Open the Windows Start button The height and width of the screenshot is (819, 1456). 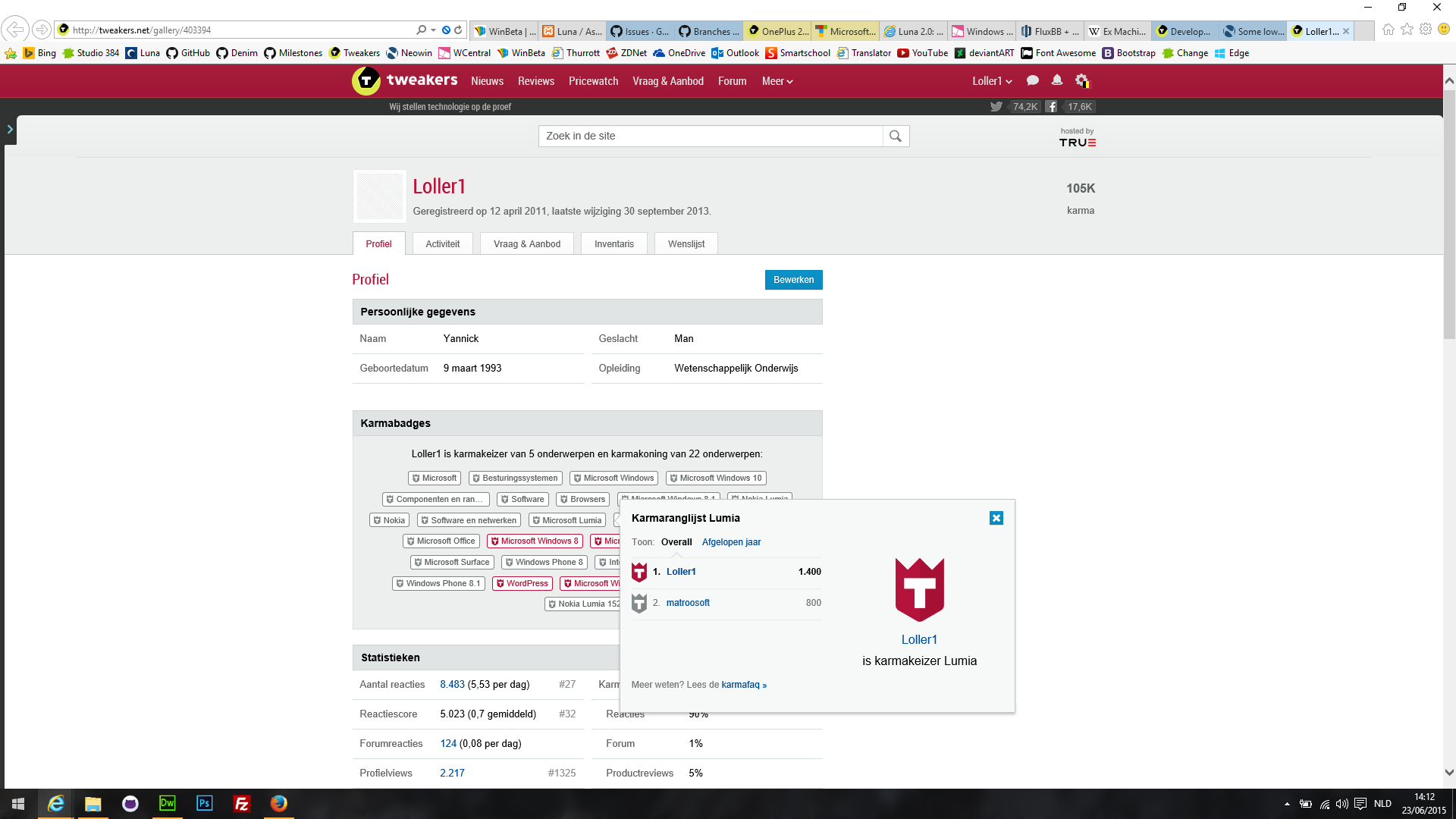point(18,804)
